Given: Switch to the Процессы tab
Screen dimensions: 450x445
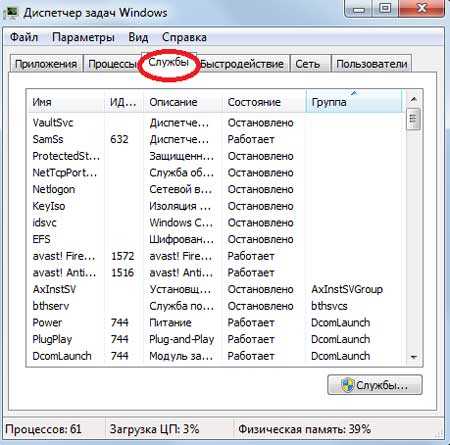Looking at the screenshot, I should click(x=112, y=64).
